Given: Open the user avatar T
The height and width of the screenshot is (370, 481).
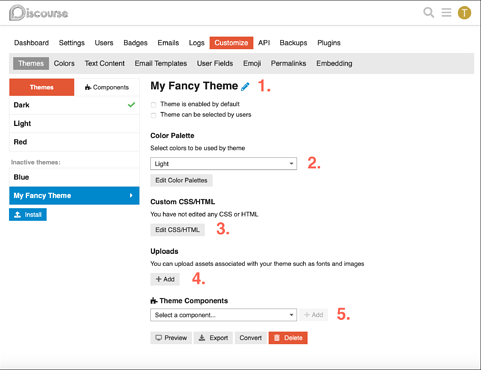Looking at the screenshot, I should pyautogui.click(x=464, y=13).
